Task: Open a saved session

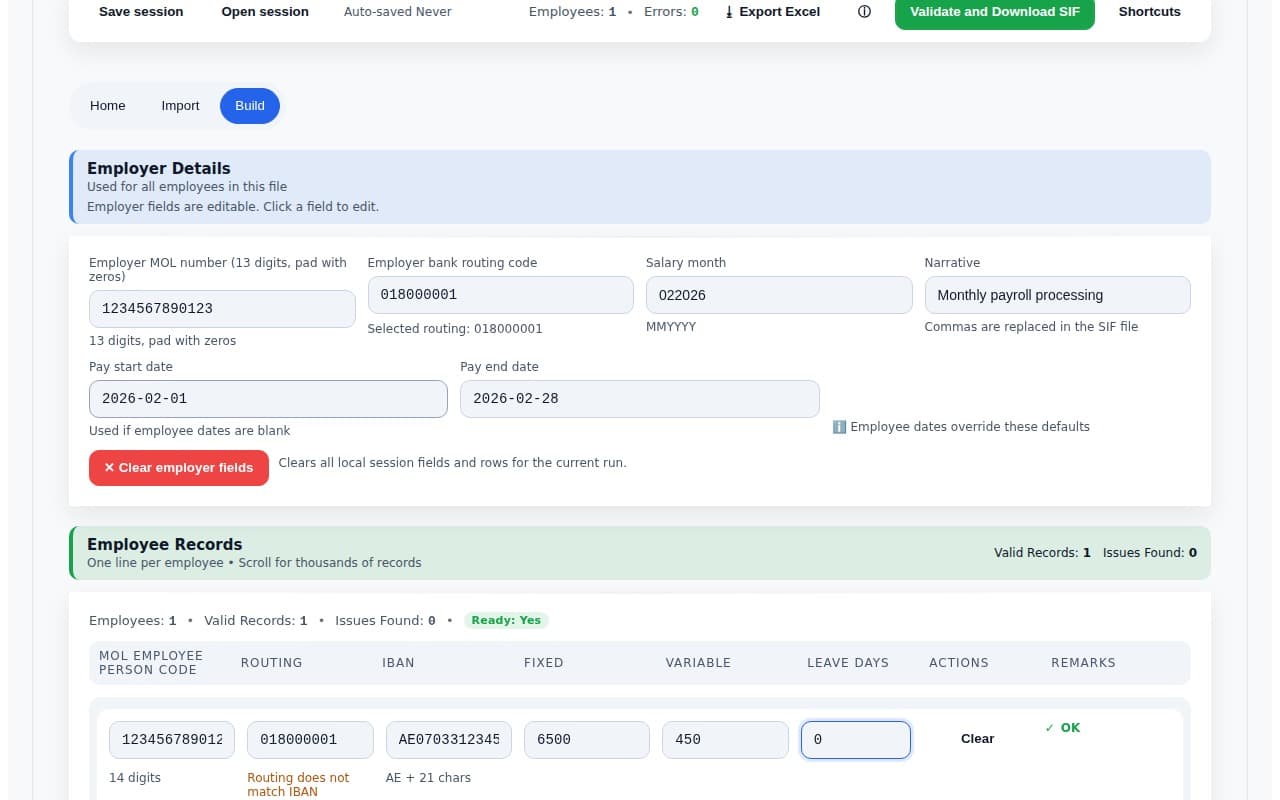Action: pos(264,11)
